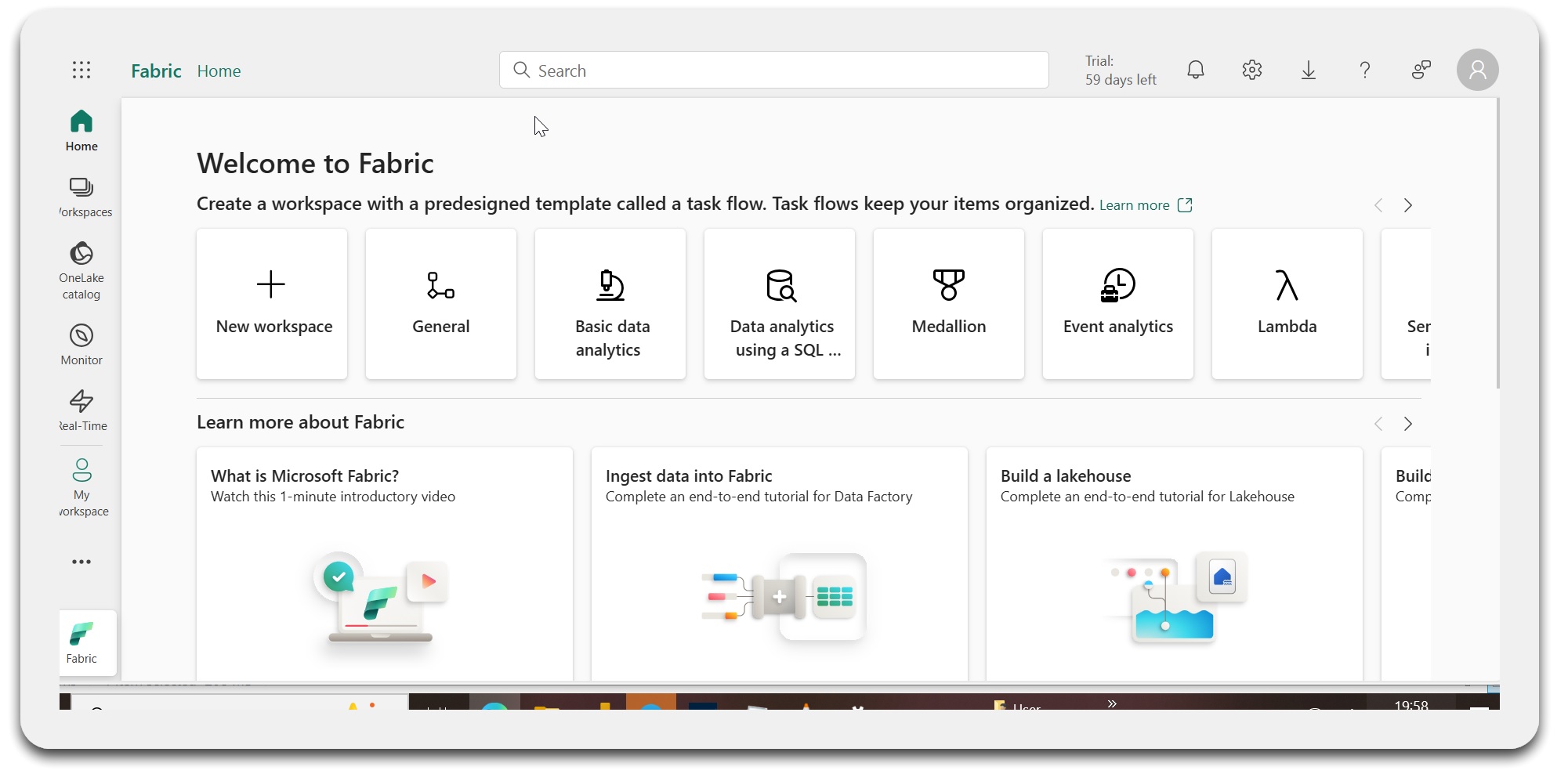
Task: Open Monitor in the sidebar
Action: click(x=81, y=345)
